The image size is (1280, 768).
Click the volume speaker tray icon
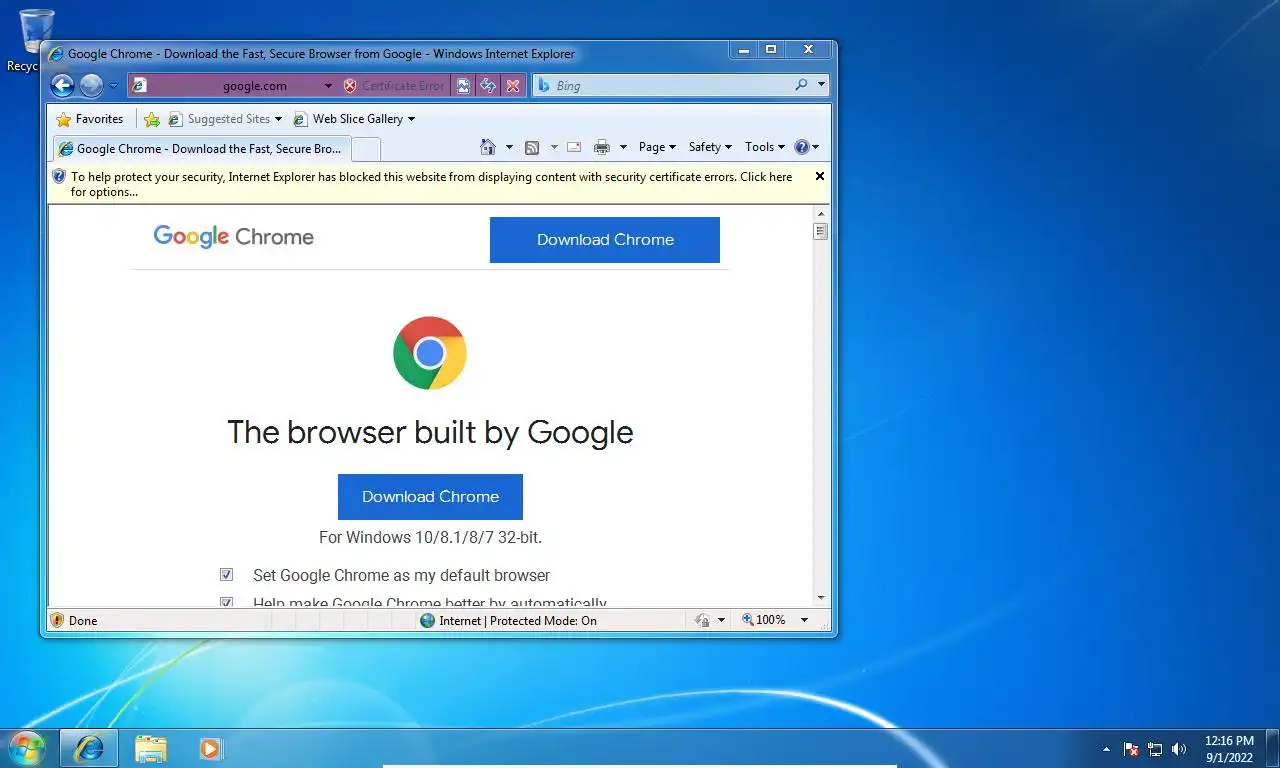tap(1179, 748)
